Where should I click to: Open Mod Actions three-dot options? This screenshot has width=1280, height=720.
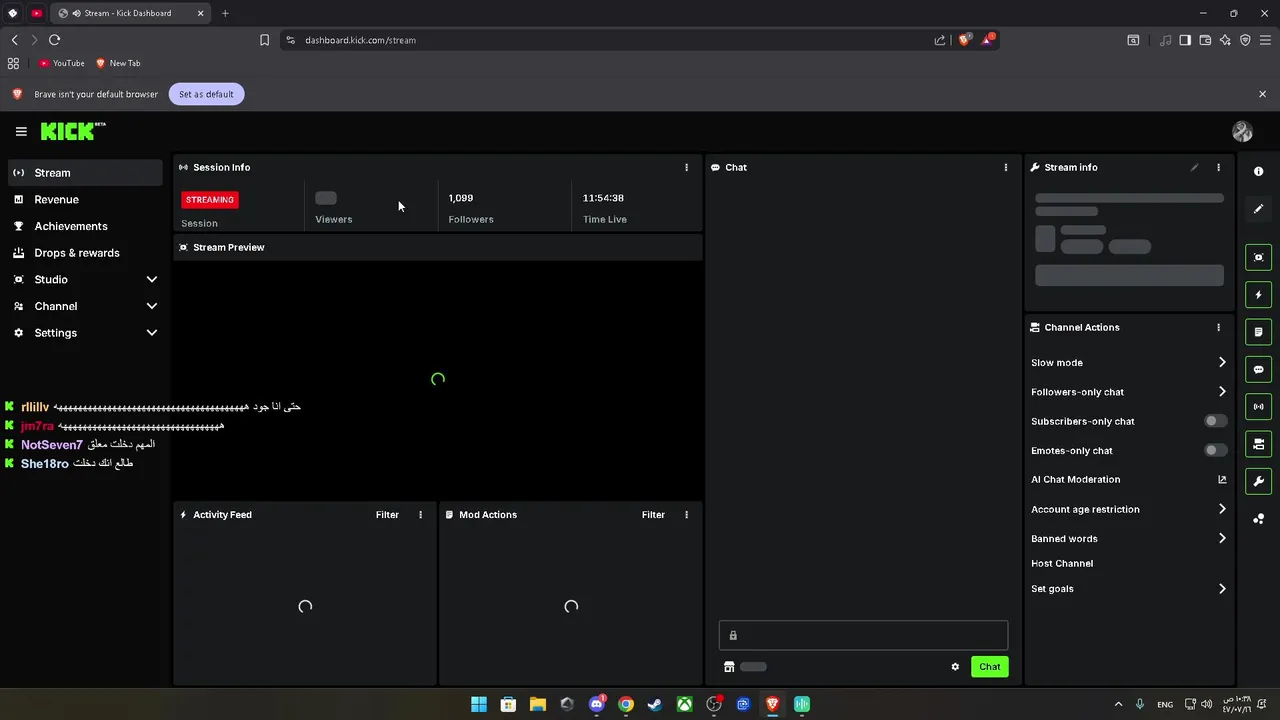(686, 514)
